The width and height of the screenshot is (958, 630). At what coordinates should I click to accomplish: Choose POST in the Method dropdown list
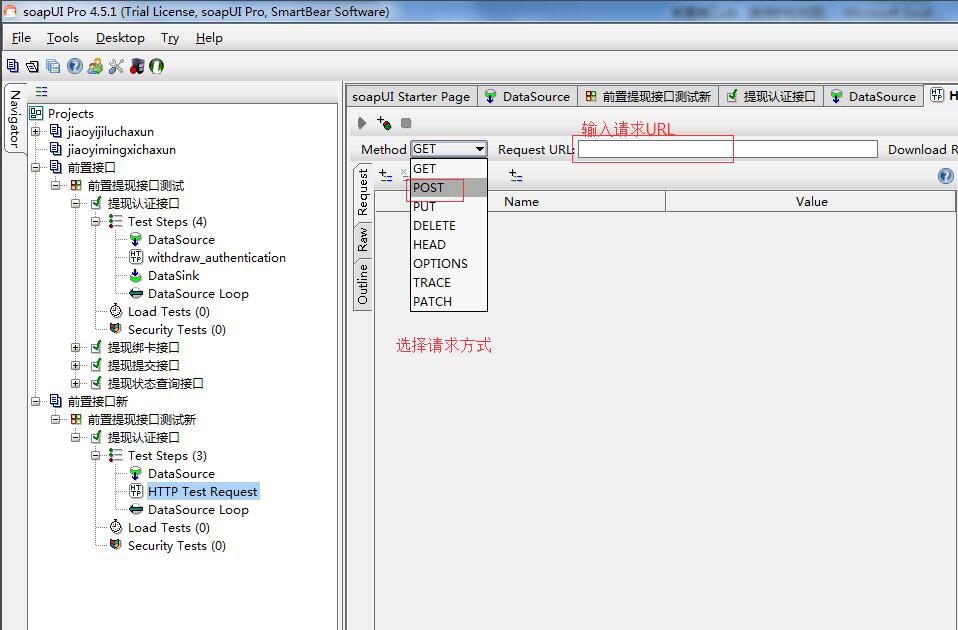point(429,188)
